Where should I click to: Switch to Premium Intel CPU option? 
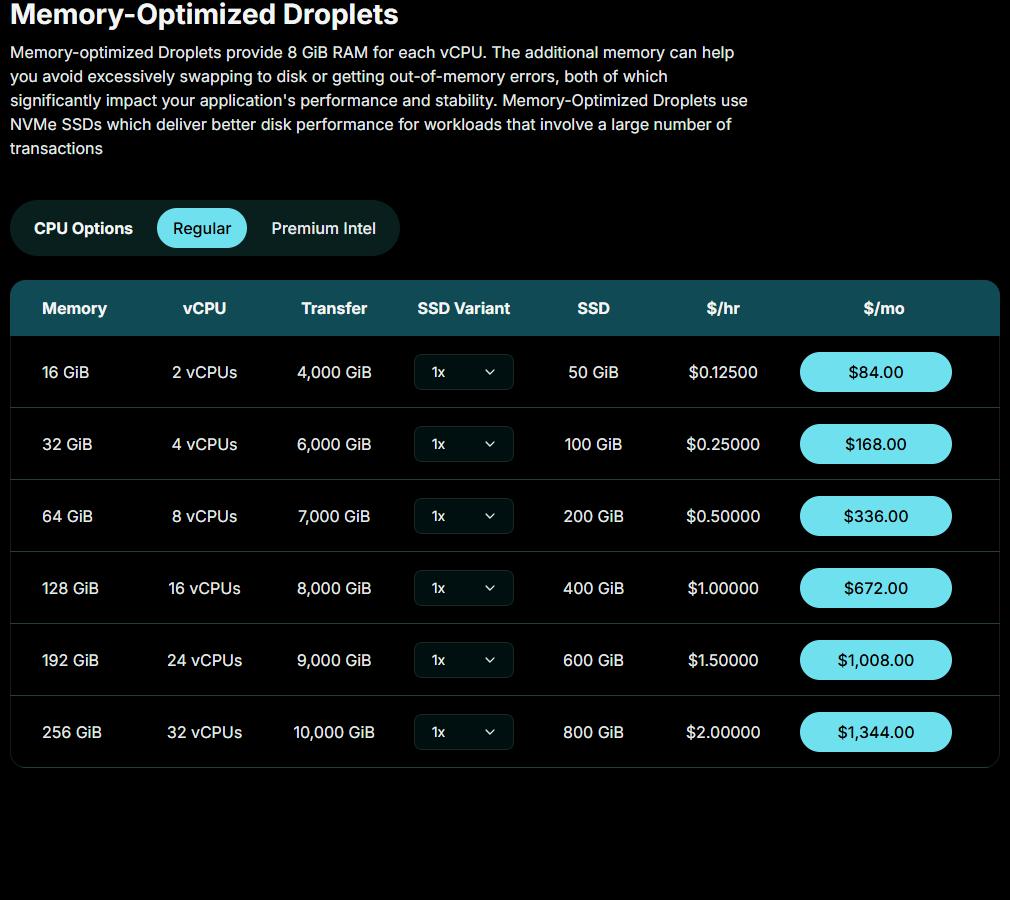point(323,228)
